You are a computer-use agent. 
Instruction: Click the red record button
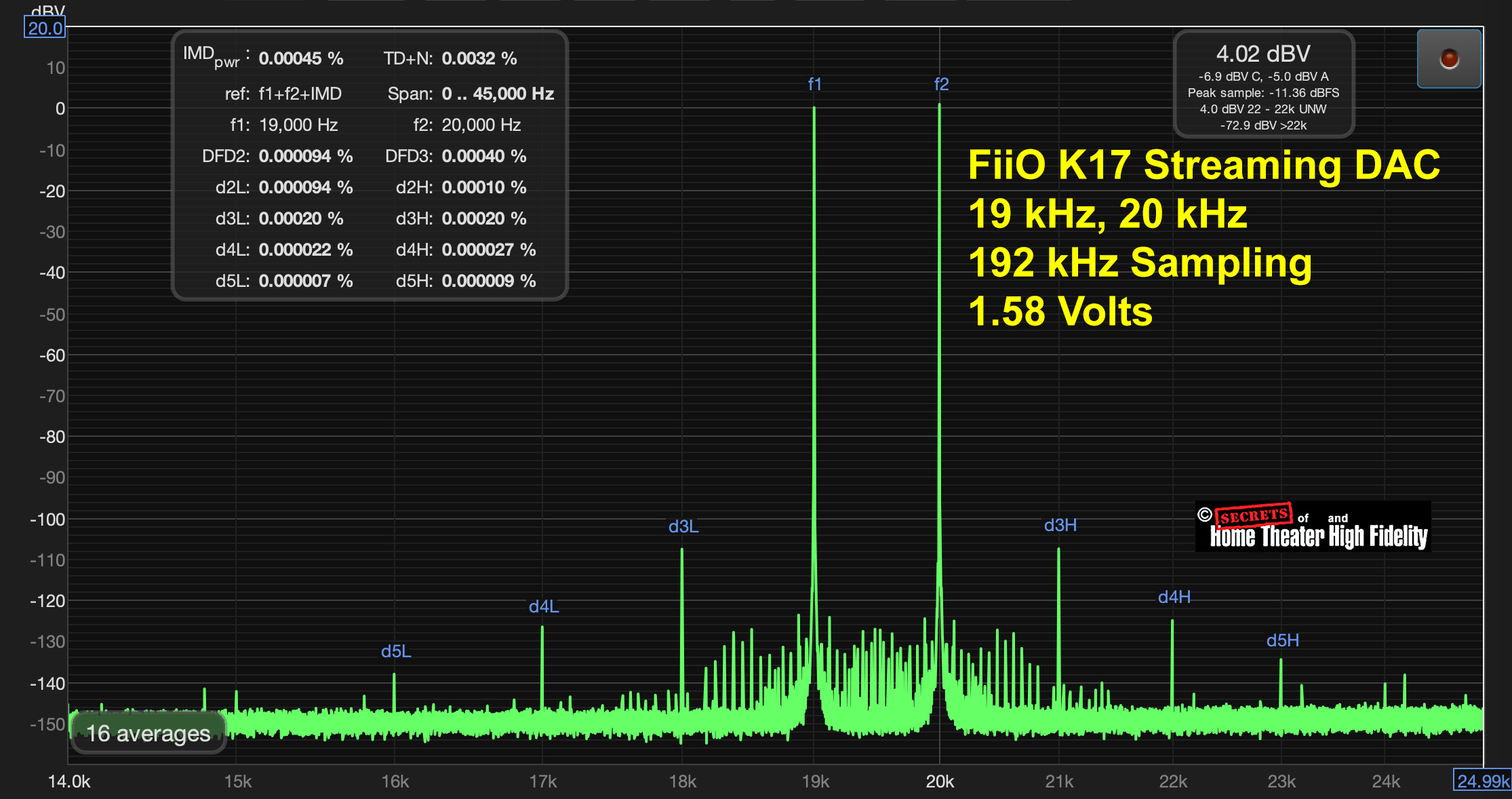pos(1449,59)
